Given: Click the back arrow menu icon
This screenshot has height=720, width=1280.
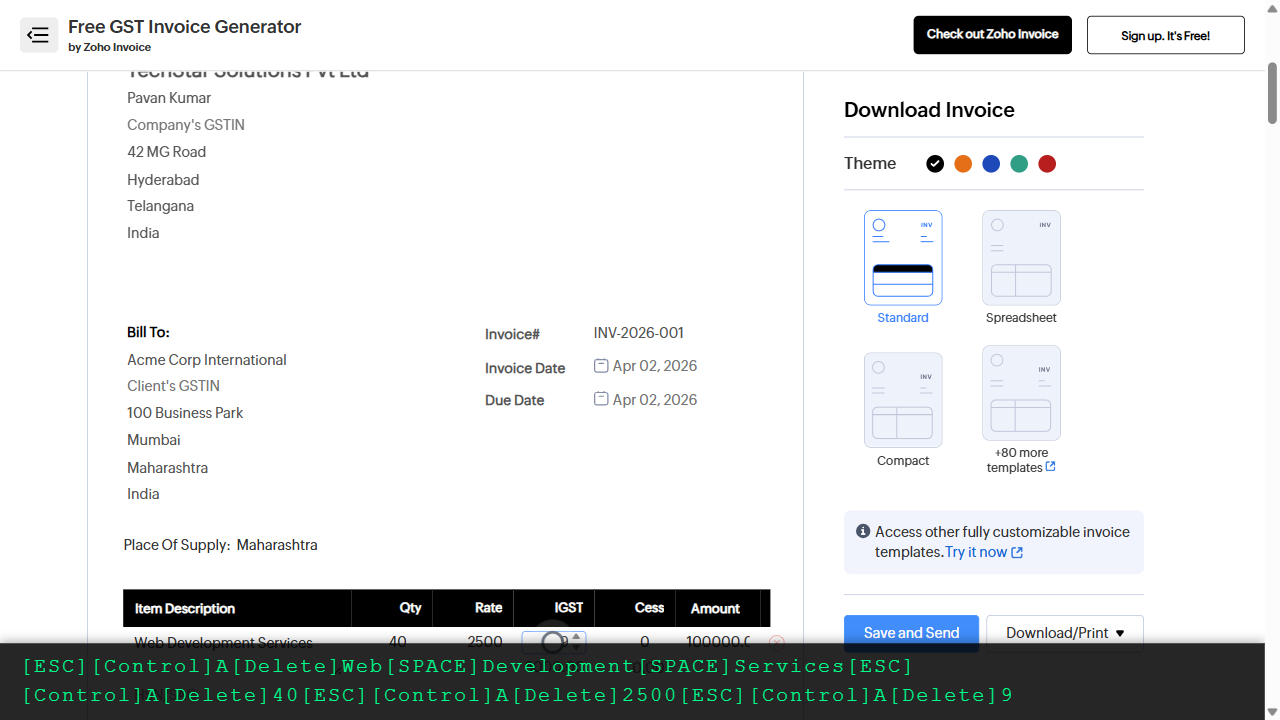Looking at the screenshot, I should [39, 35].
